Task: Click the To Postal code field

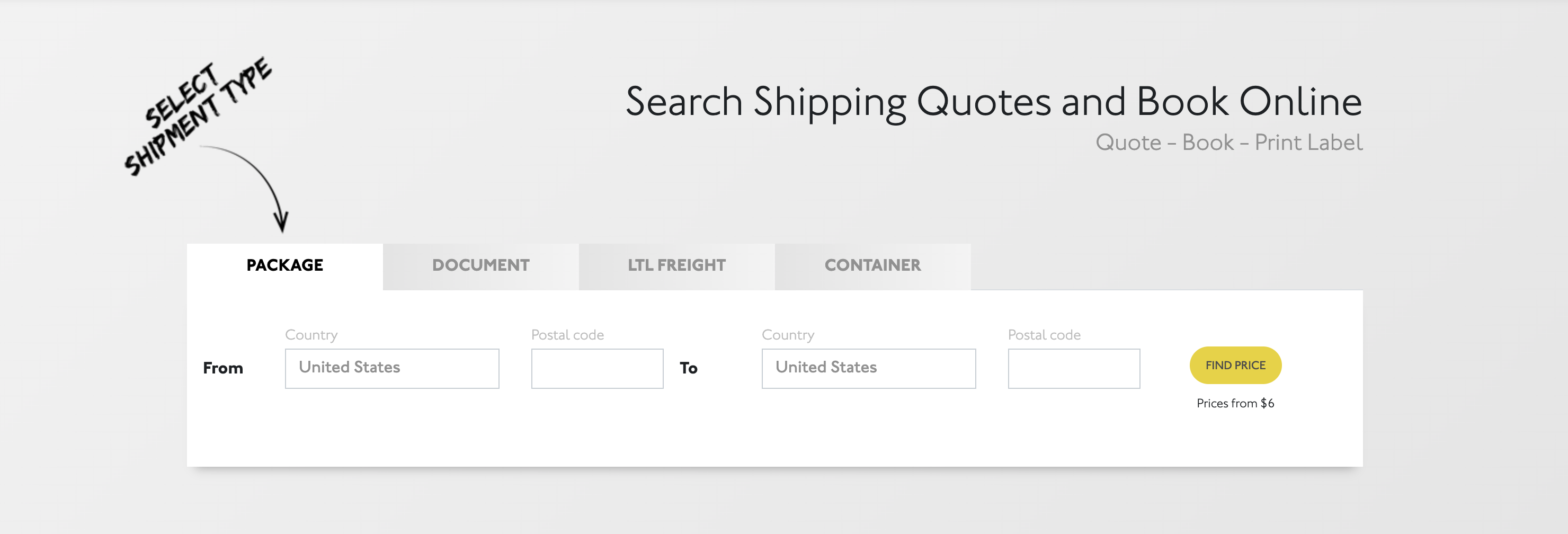Action: [x=1074, y=368]
